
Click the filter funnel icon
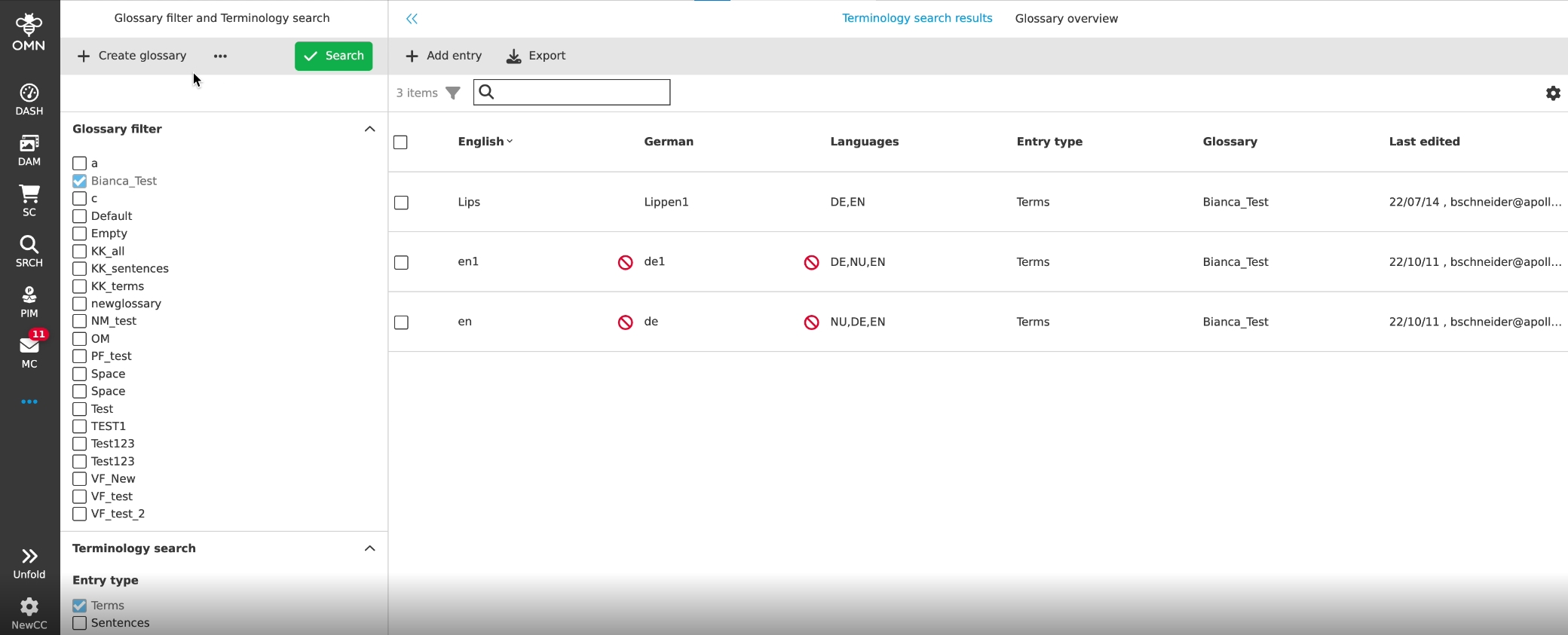pyautogui.click(x=453, y=93)
